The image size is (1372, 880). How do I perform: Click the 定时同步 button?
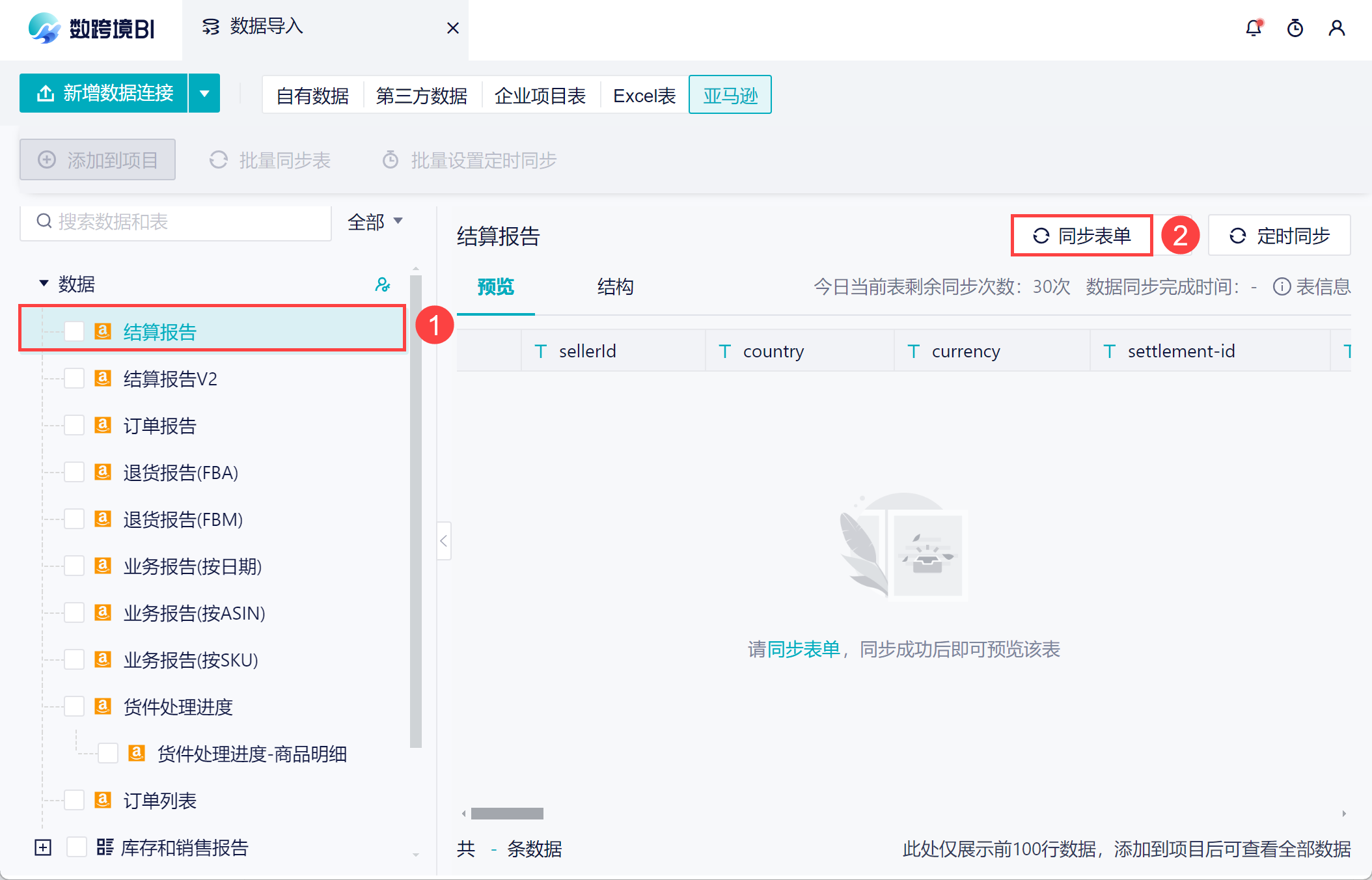pos(1279,236)
